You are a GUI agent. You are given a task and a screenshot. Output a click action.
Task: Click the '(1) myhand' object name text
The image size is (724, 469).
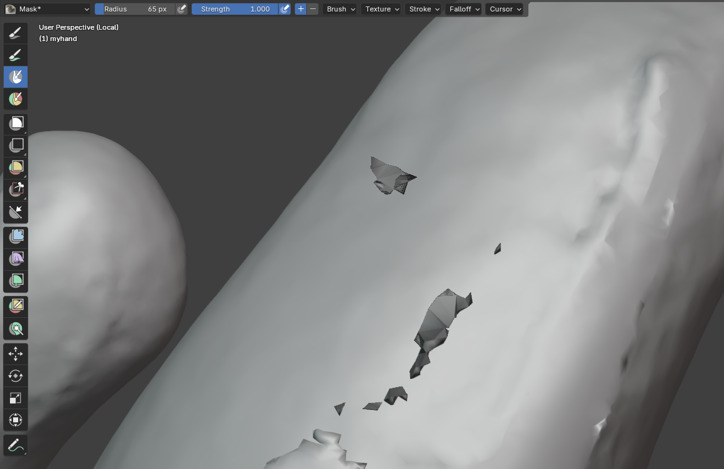(58, 38)
